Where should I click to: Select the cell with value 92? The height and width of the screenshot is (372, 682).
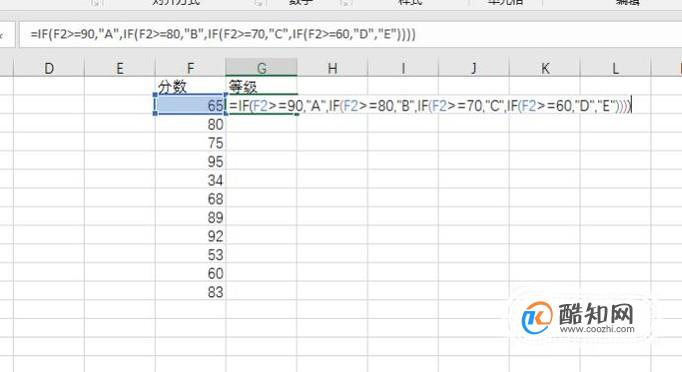[x=191, y=236]
